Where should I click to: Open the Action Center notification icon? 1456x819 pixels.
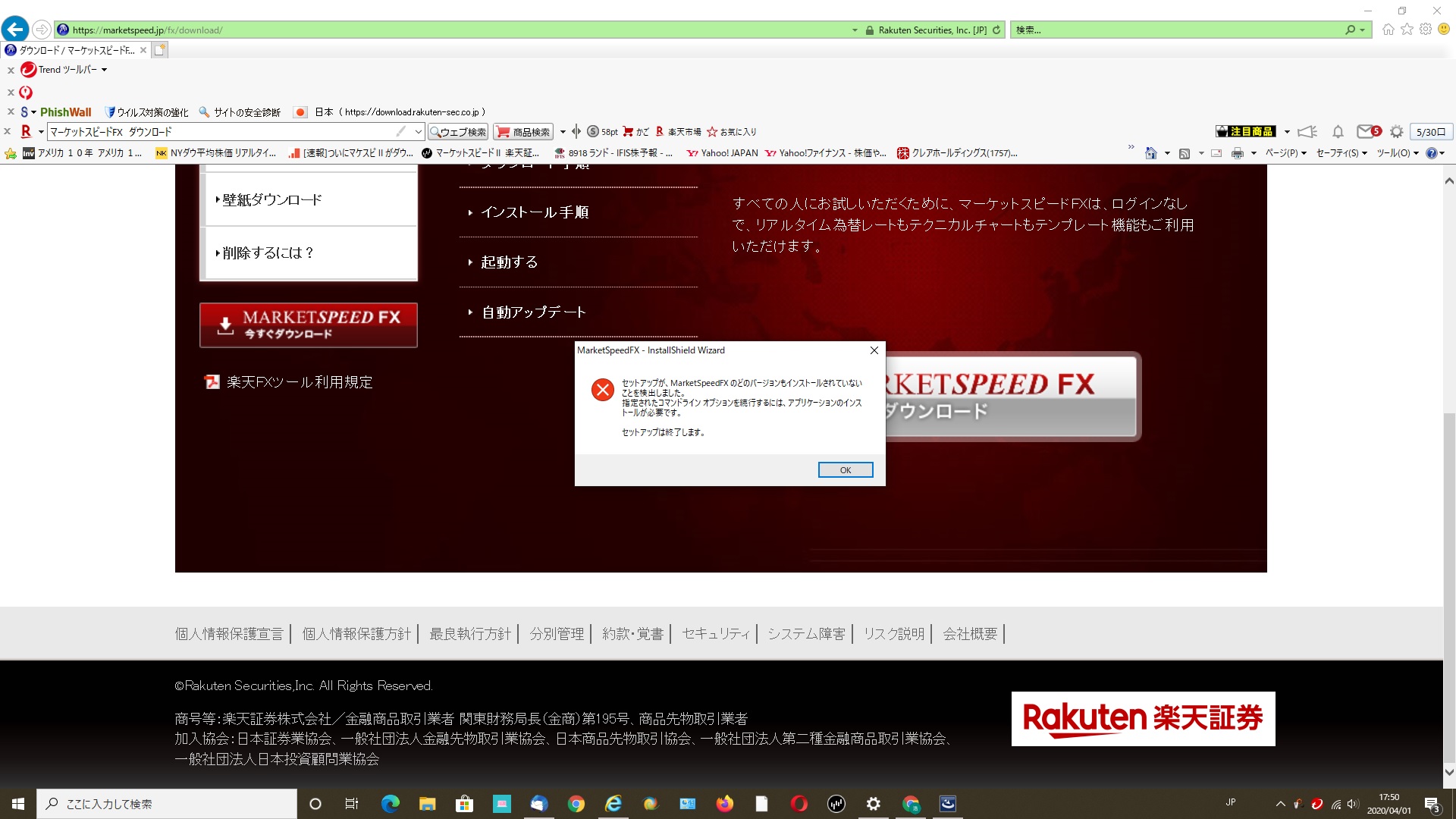[x=1432, y=805]
